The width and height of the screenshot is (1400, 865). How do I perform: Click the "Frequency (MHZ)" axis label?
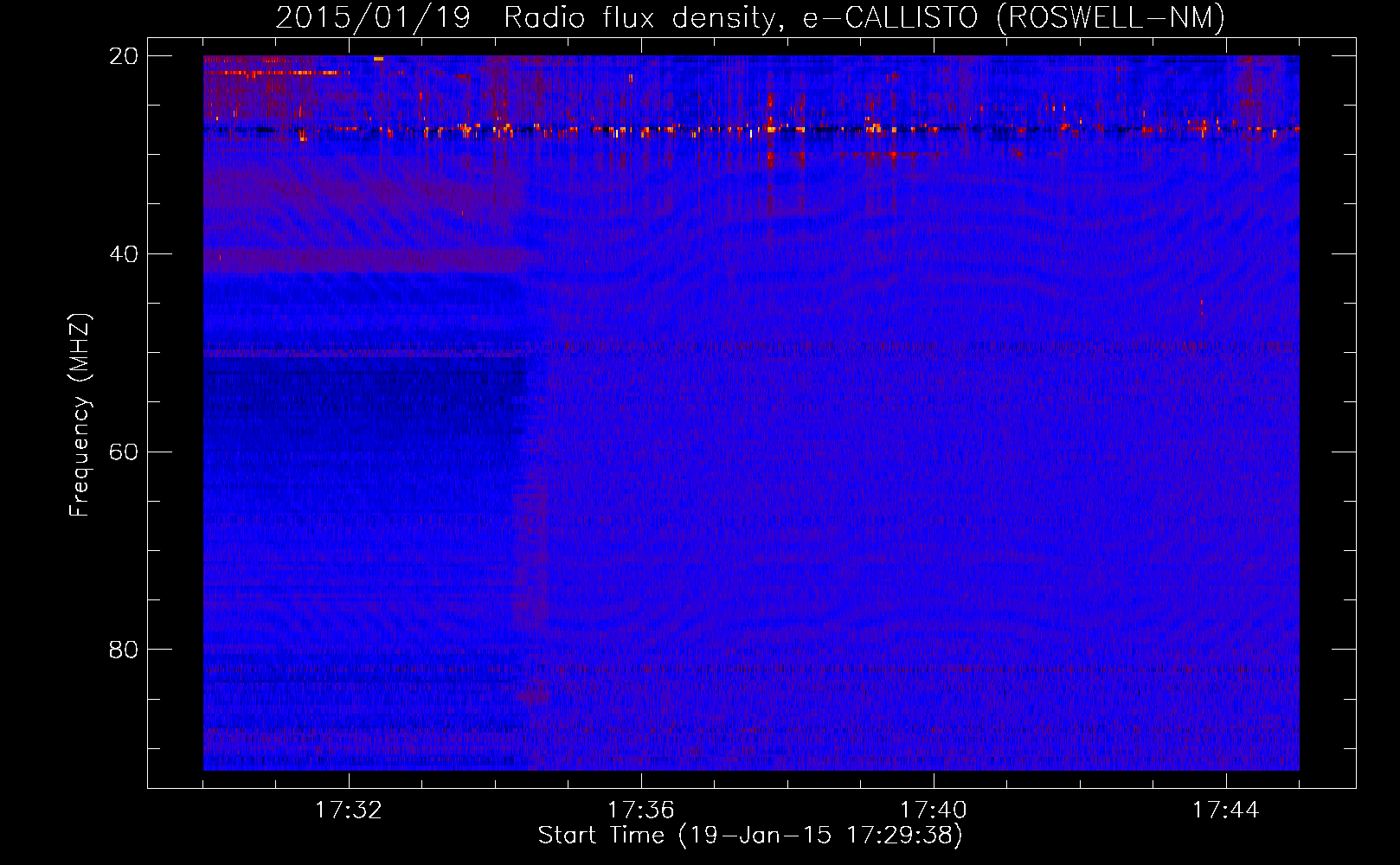click(80, 415)
